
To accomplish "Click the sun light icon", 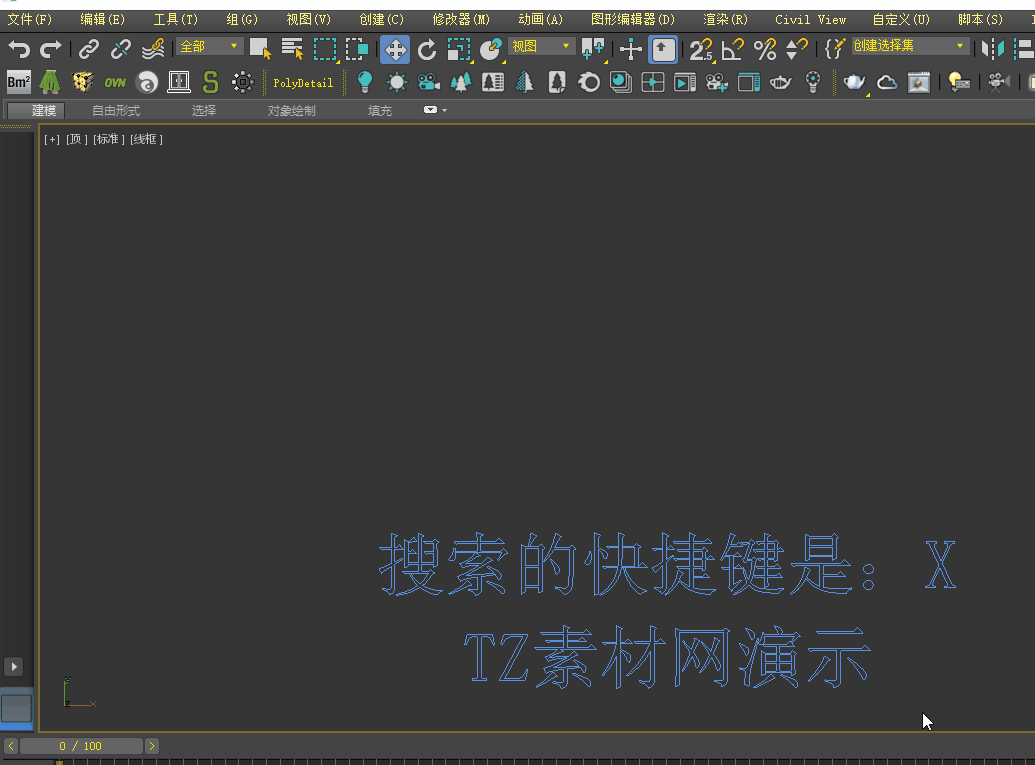I will point(397,83).
